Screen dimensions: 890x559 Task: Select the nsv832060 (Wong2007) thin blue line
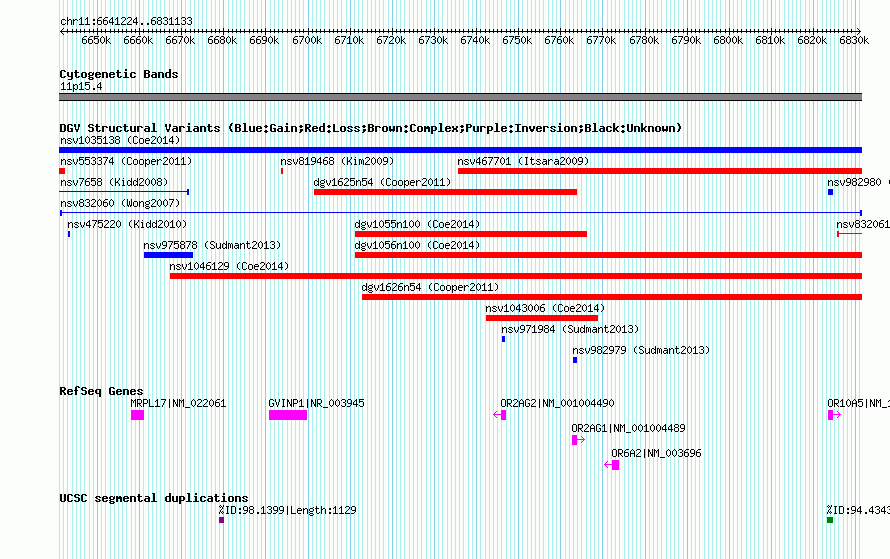[x=460, y=213]
